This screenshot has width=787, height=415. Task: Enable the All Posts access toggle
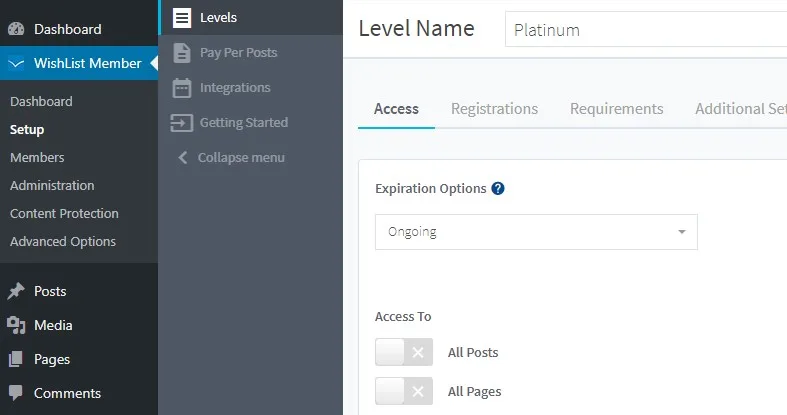pyautogui.click(x=403, y=352)
